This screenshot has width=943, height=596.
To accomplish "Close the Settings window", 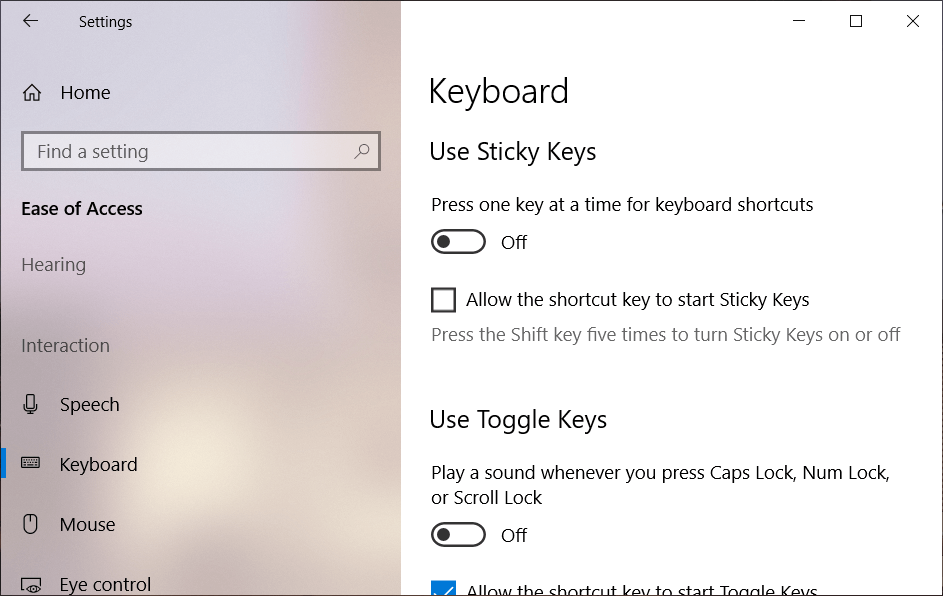I will [912, 21].
